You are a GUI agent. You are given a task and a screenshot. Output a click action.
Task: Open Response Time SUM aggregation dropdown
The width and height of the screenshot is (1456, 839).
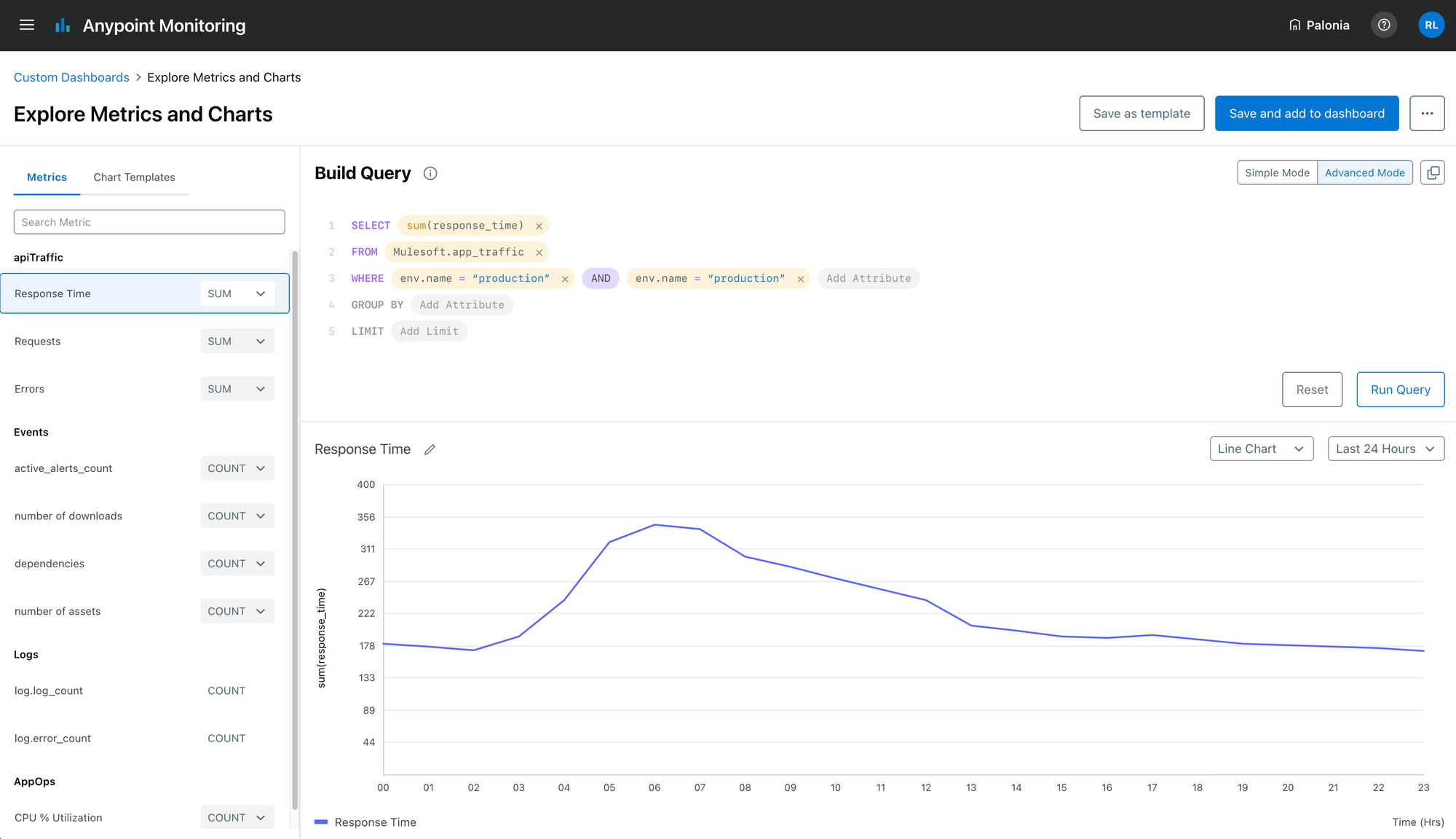pos(237,294)
